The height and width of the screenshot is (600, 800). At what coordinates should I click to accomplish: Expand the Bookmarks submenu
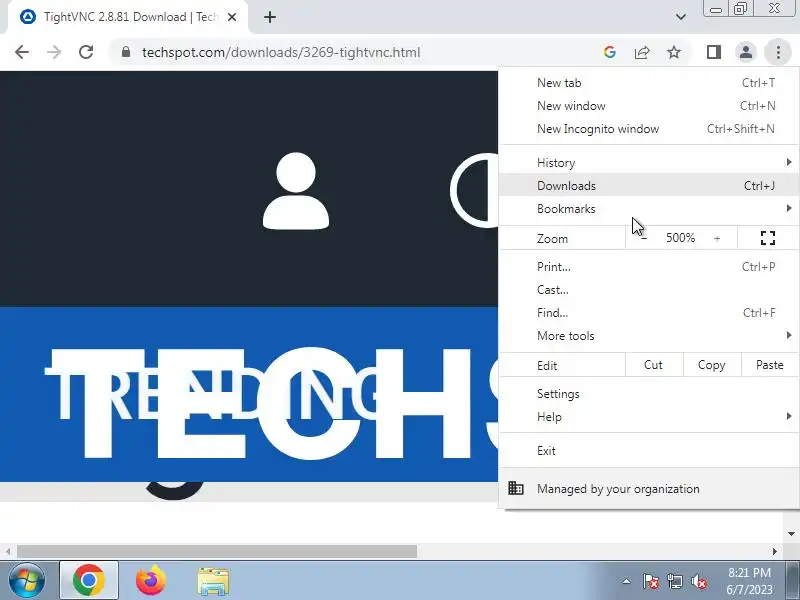tap(648, 209)
